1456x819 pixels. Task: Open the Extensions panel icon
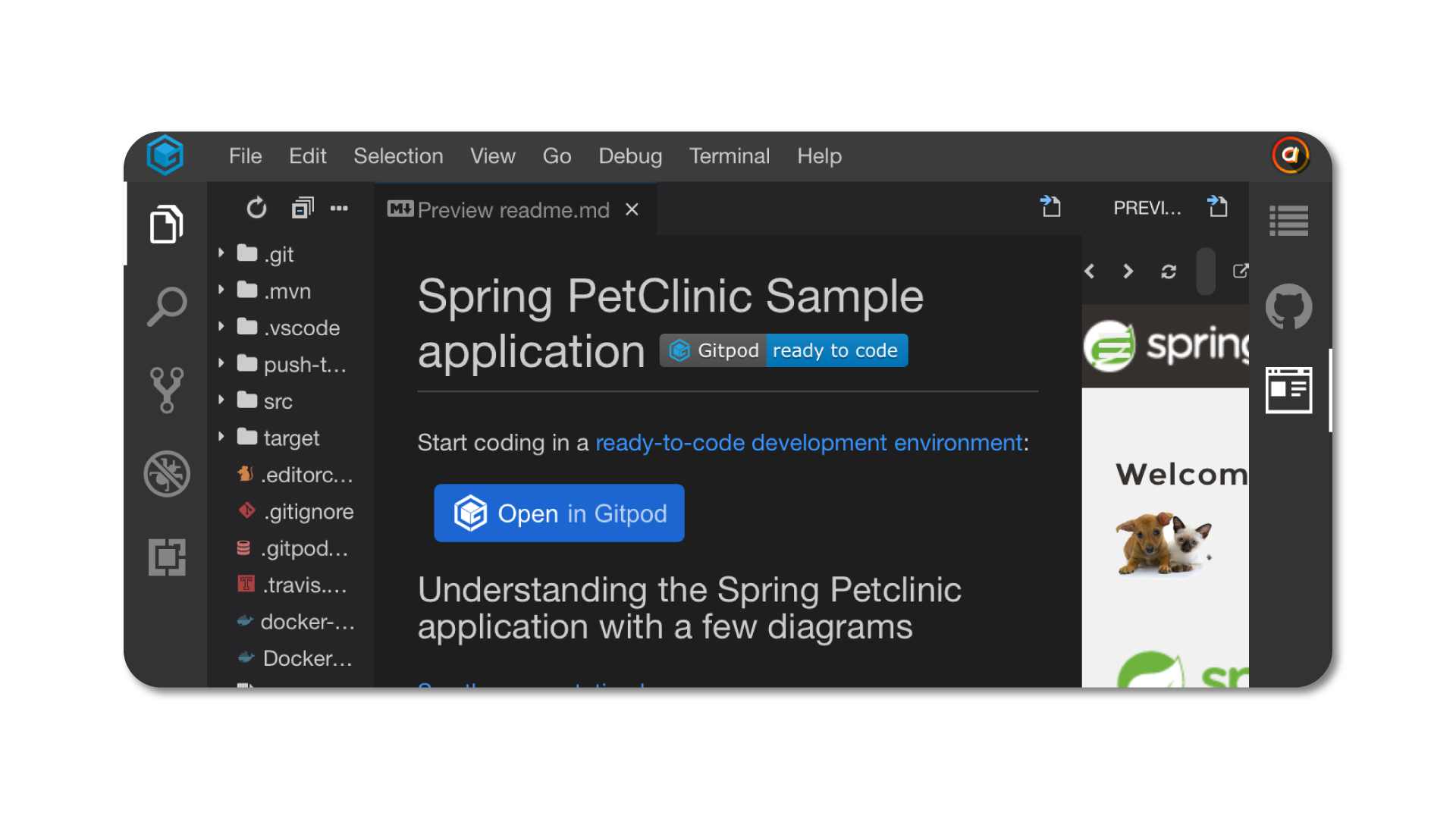(166, 557)
